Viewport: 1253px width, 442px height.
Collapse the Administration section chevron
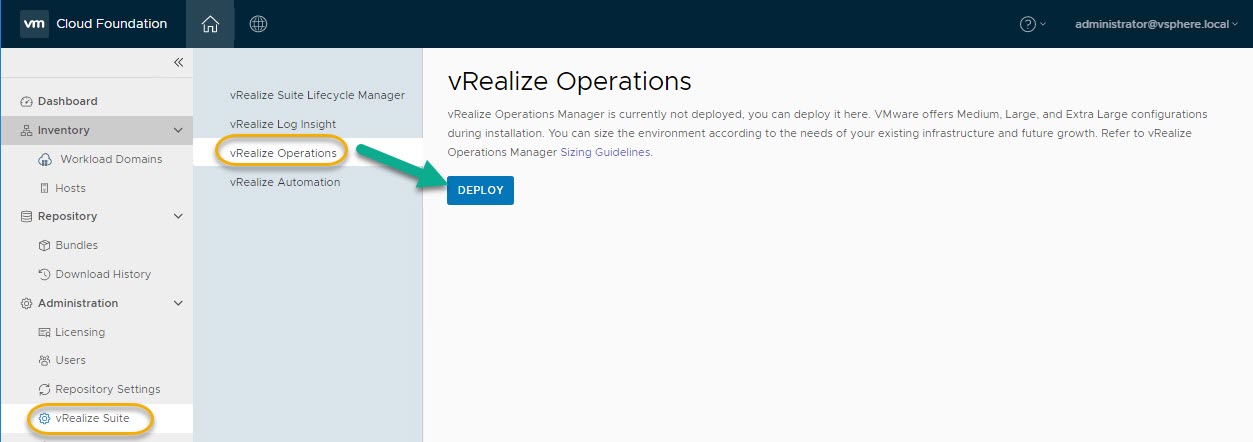click(x=178, y=303)
